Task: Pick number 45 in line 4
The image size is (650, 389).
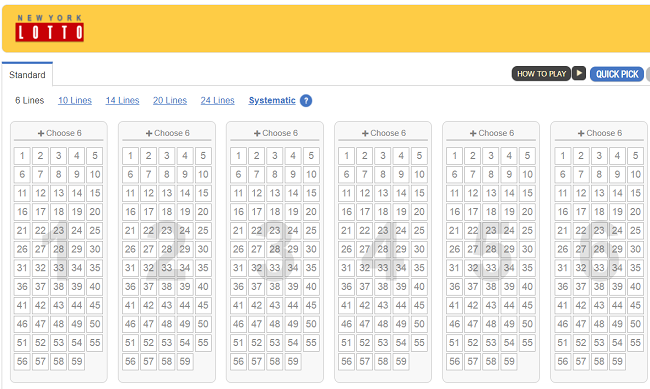Action: tap(419, 305)
